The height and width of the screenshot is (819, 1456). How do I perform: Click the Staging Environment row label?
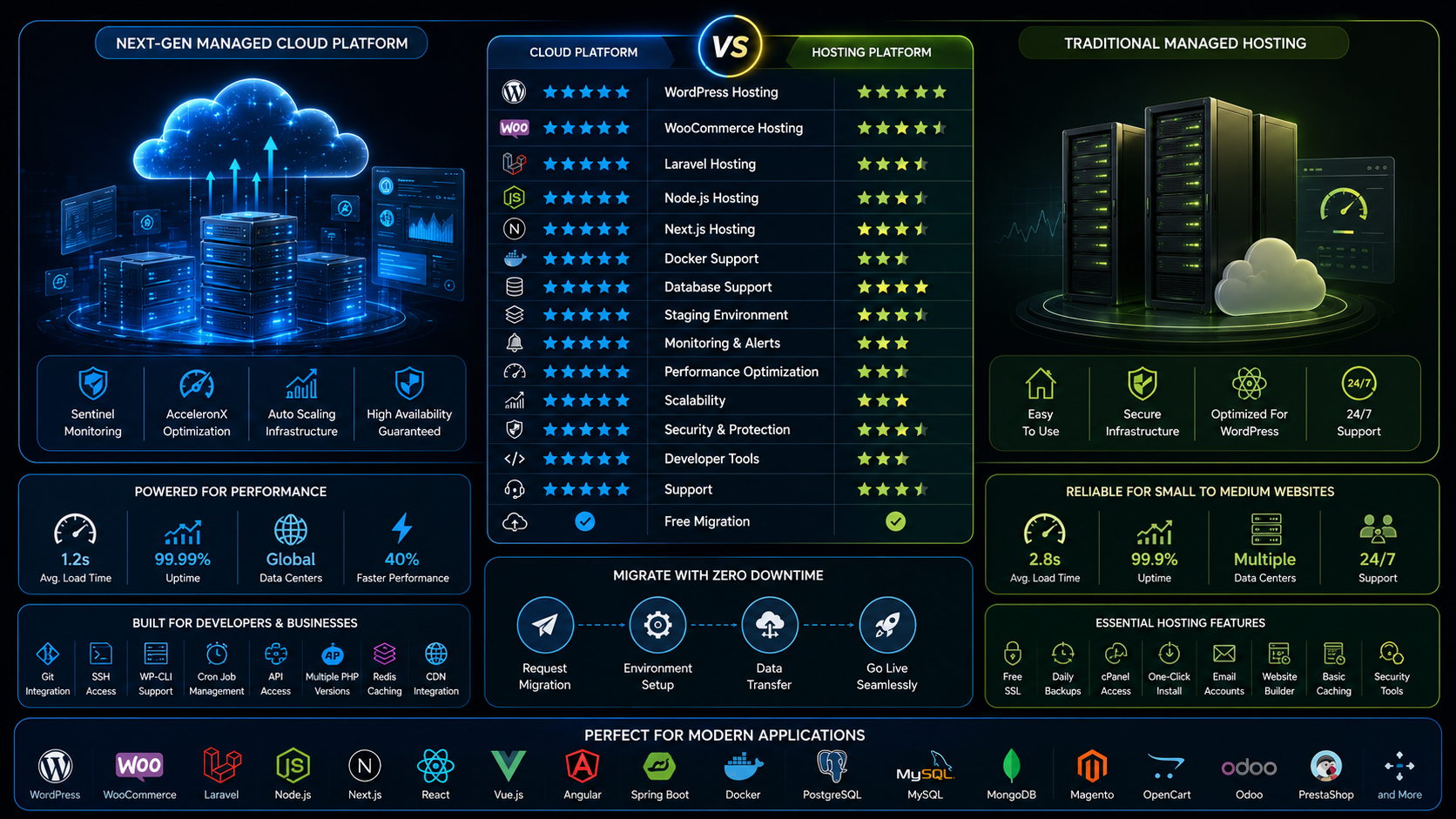725,315
